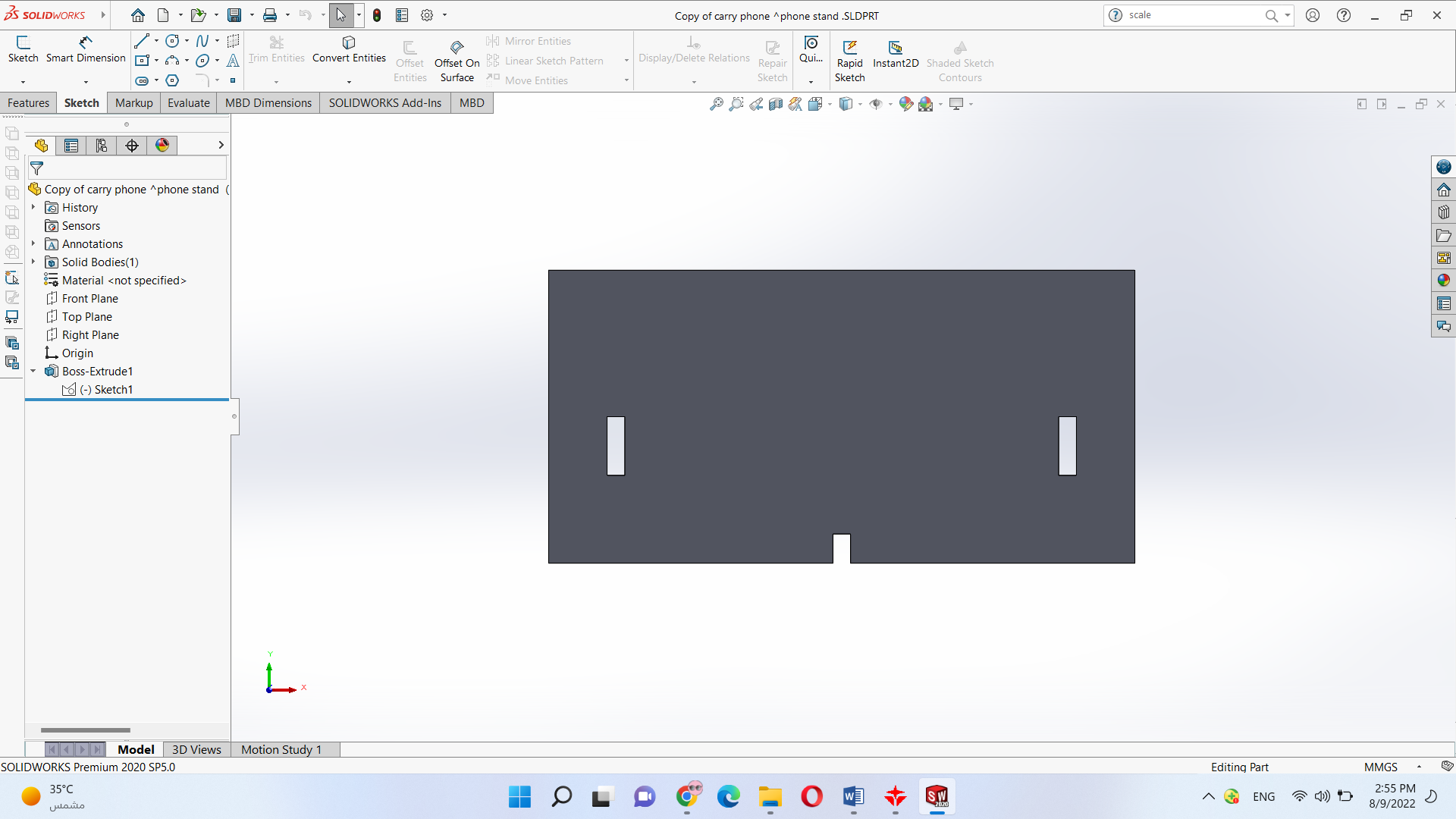
Task: Choose the Spline sketch tool
Action: click(202, 41)
